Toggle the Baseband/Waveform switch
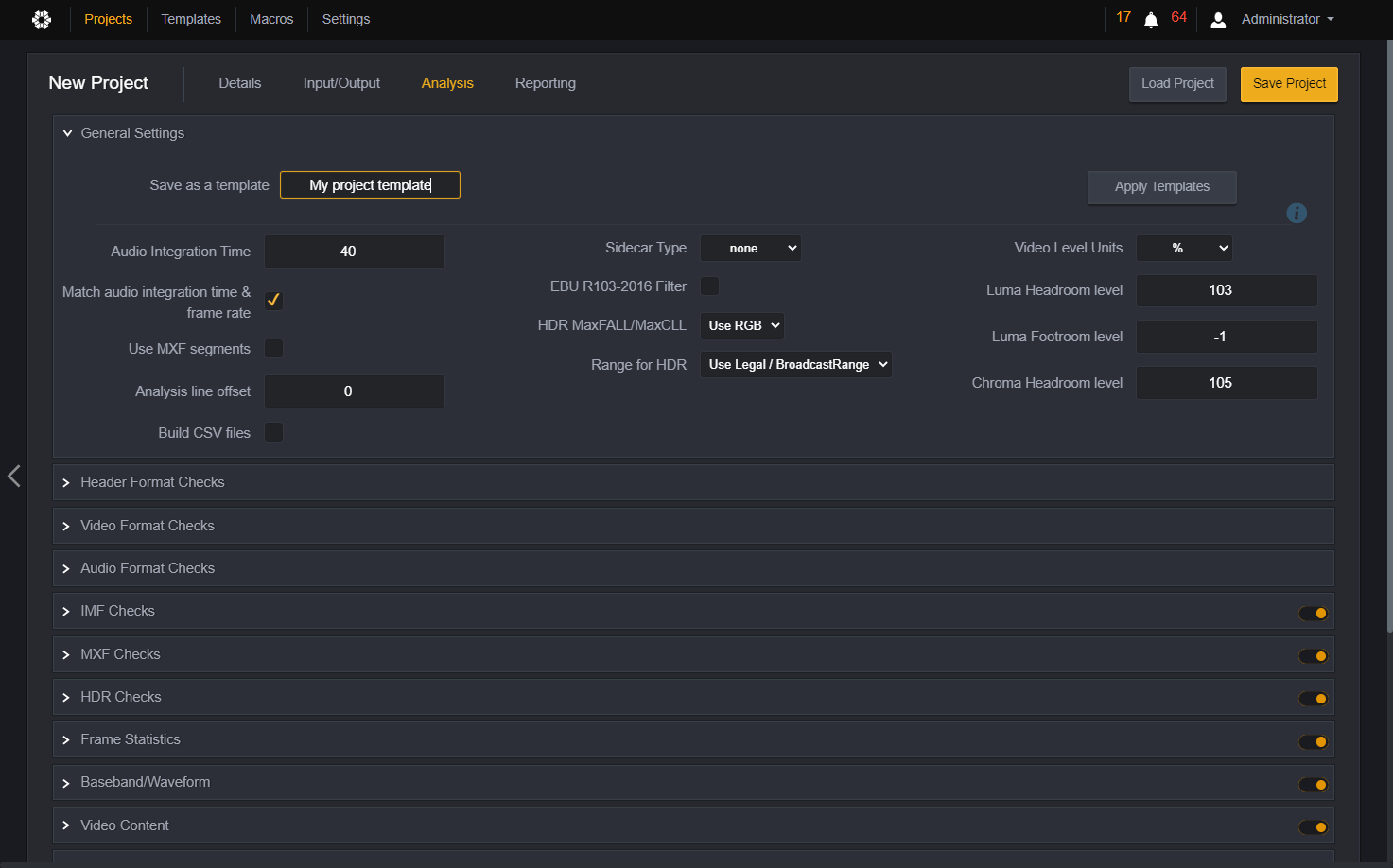 point(1313,785)
